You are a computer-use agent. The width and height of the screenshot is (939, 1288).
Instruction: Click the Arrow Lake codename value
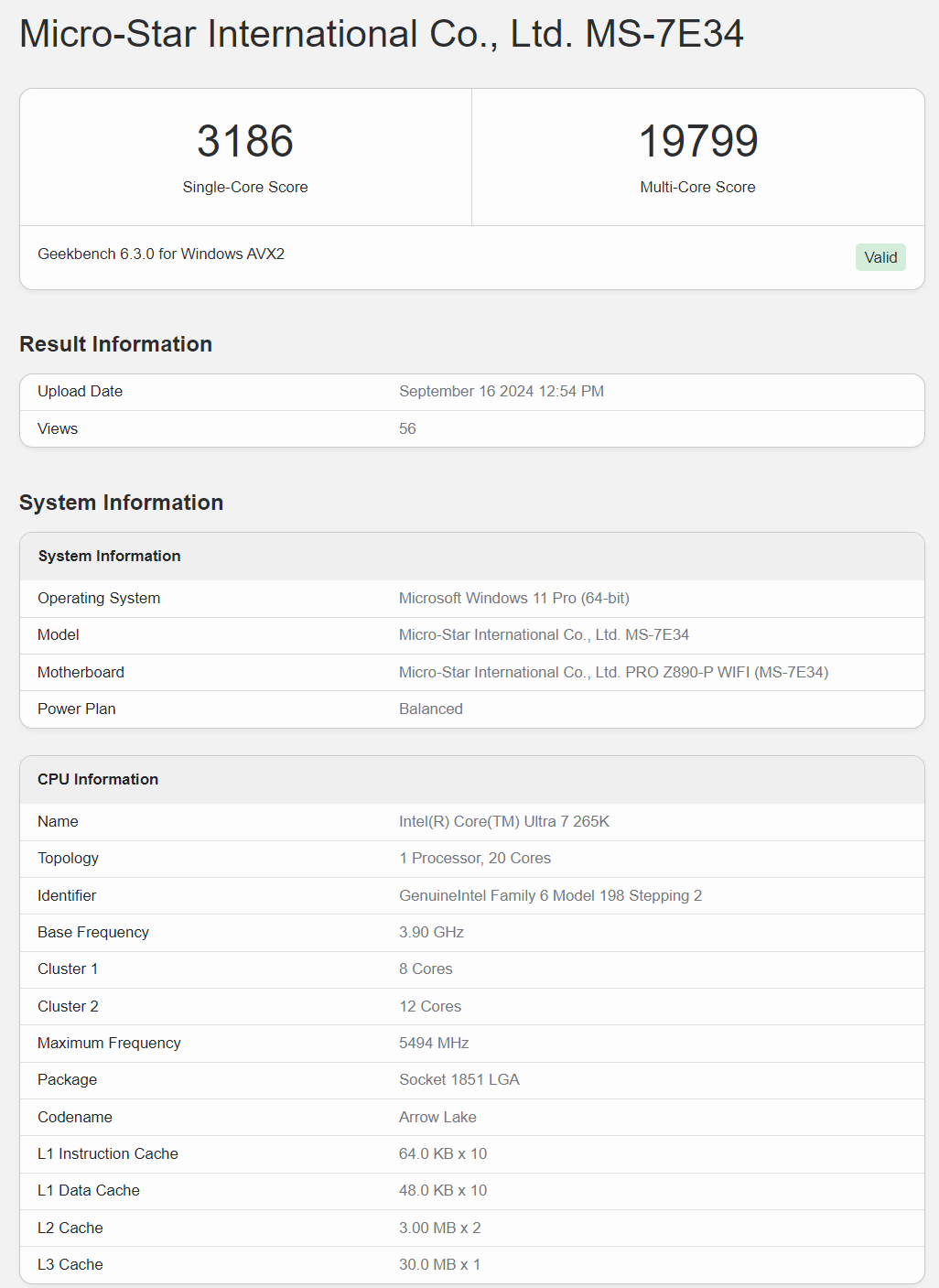(x=437, y=1117)
